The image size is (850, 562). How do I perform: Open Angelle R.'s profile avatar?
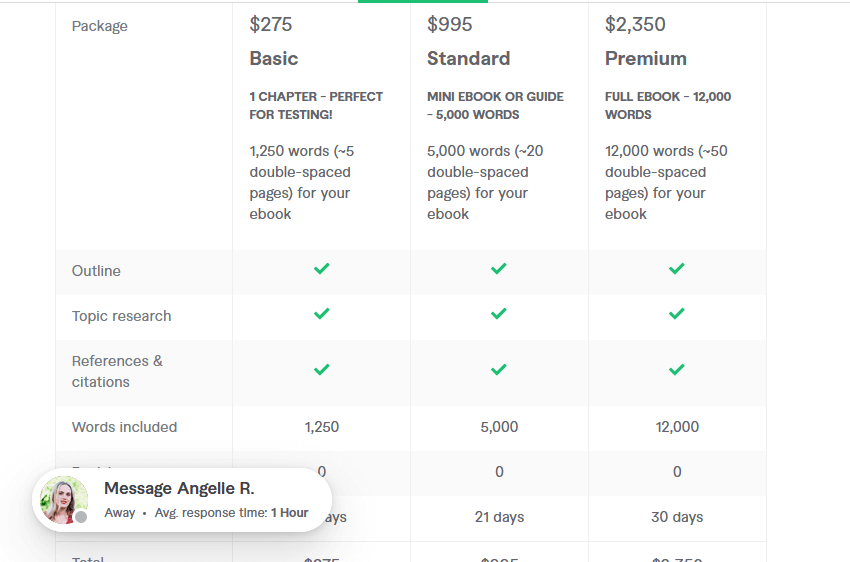tap(64, 500)
